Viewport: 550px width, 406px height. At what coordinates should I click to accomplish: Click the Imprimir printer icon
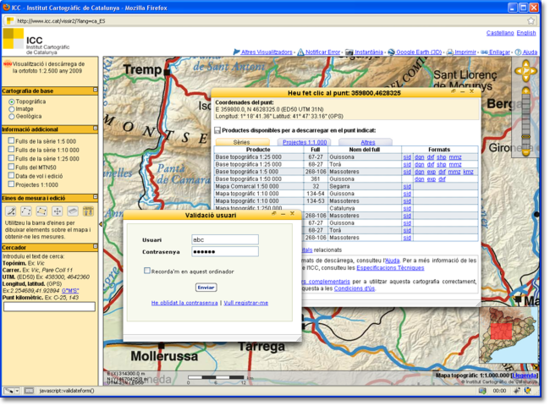click(450, 52)
